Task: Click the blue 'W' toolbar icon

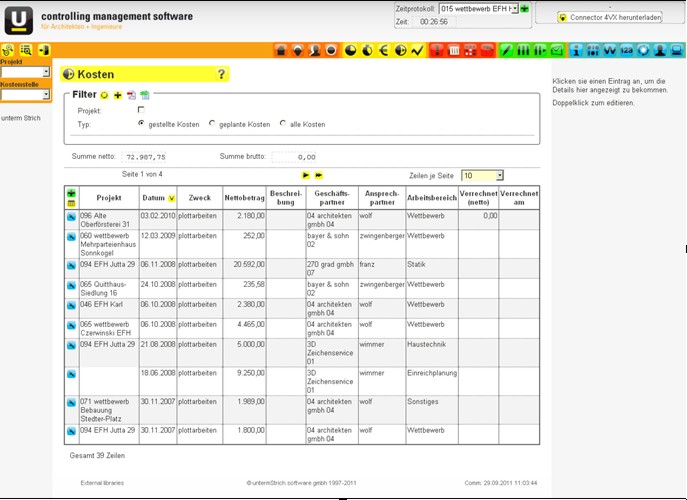Action: click(x=609, y=50)
